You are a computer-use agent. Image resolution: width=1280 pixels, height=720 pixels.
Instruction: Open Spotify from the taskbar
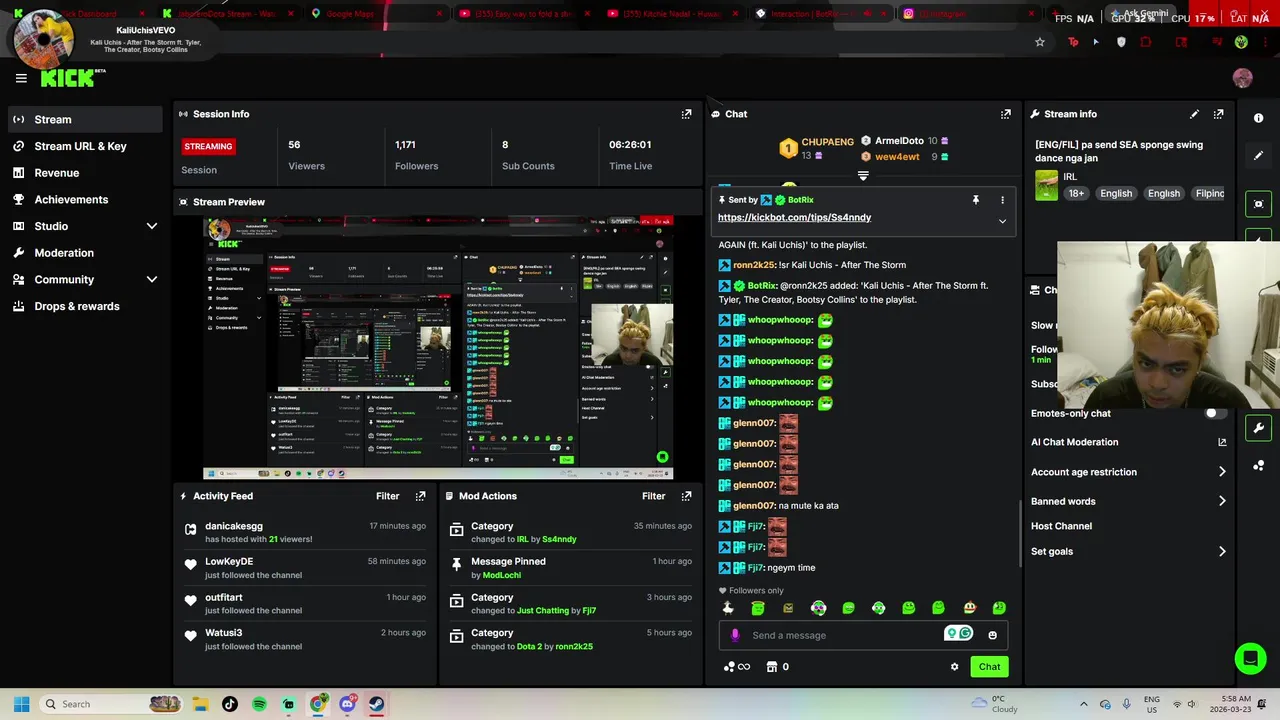[259, 704]
